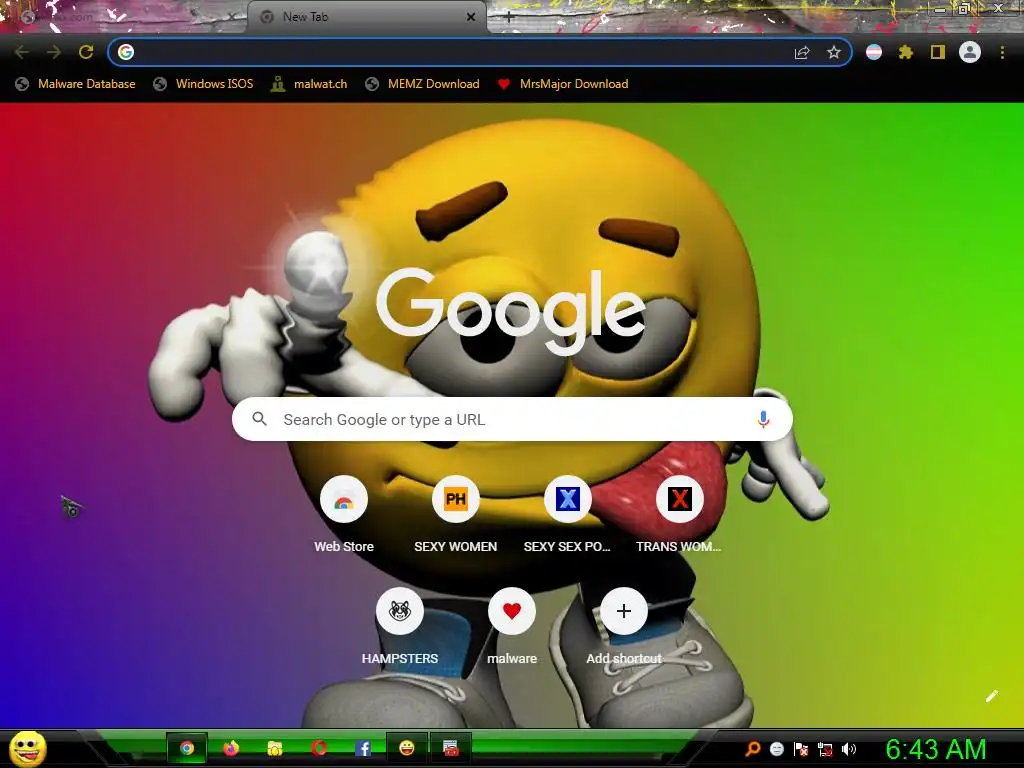The width and height of the screenshot is (1024, 768).
Task: Open Facebook taskbar icon
Action: (362, 748)
